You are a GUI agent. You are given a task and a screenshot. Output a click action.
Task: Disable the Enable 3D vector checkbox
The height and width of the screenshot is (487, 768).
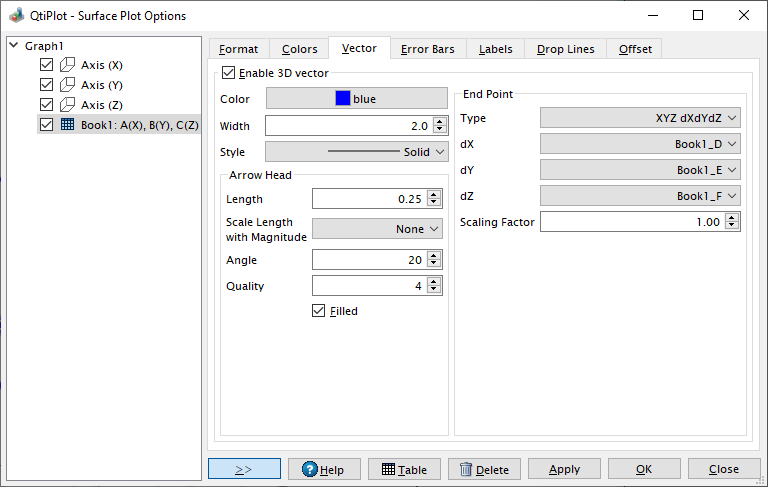coord(229,73)
